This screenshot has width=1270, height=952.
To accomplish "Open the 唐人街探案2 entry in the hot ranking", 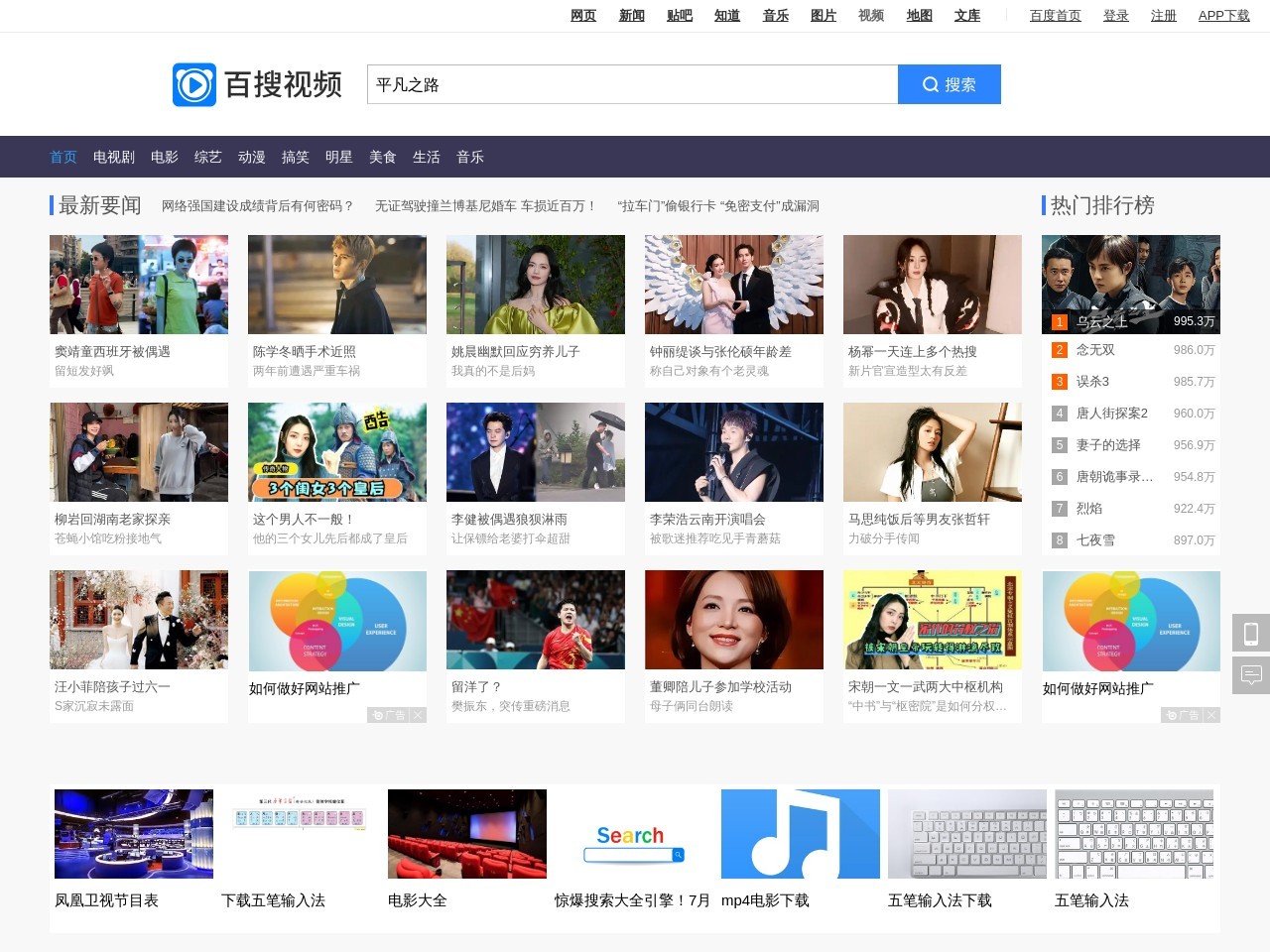I will click(x=1111, y=414).
